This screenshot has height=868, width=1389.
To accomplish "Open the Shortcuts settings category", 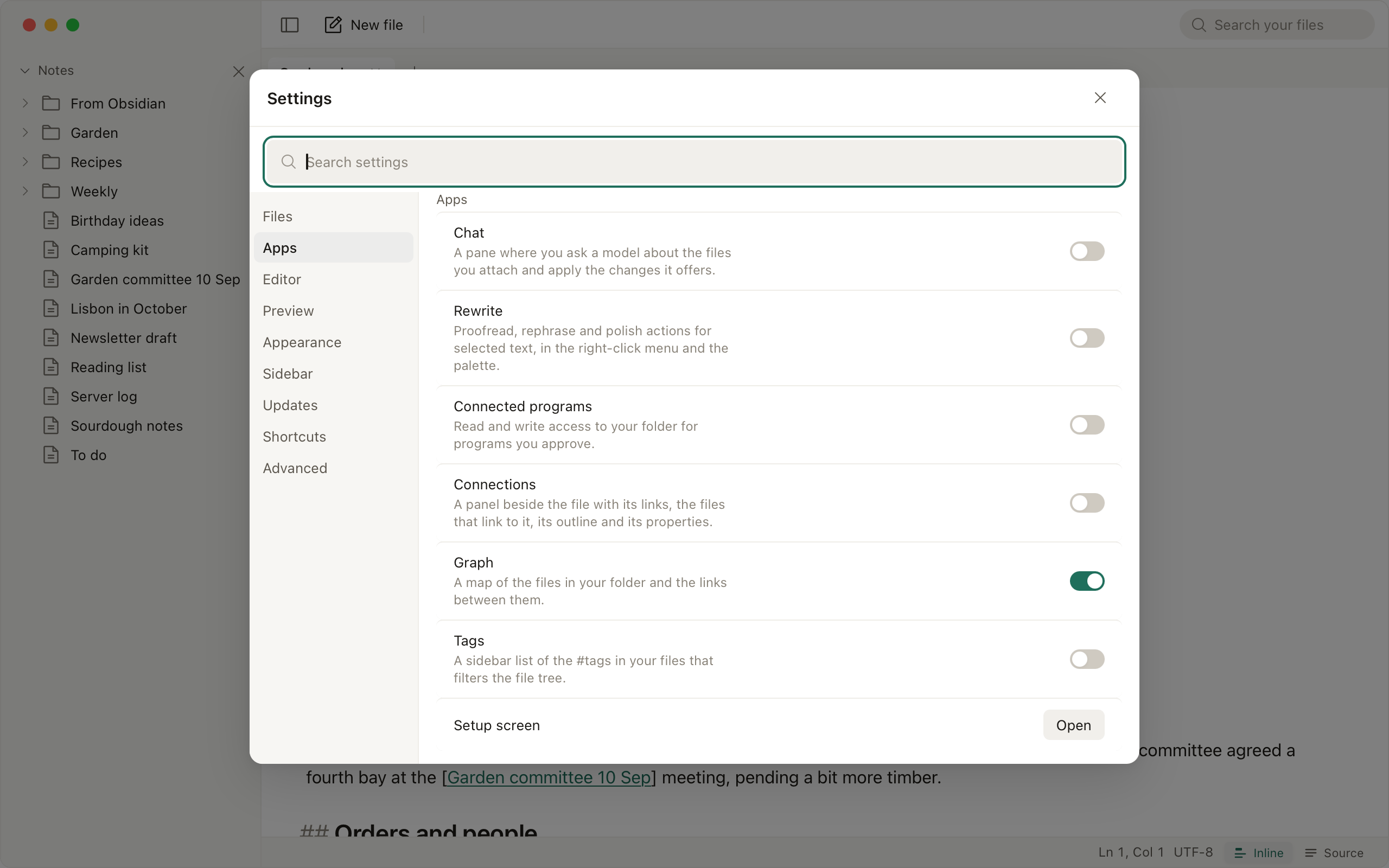I will pos(334,436).
